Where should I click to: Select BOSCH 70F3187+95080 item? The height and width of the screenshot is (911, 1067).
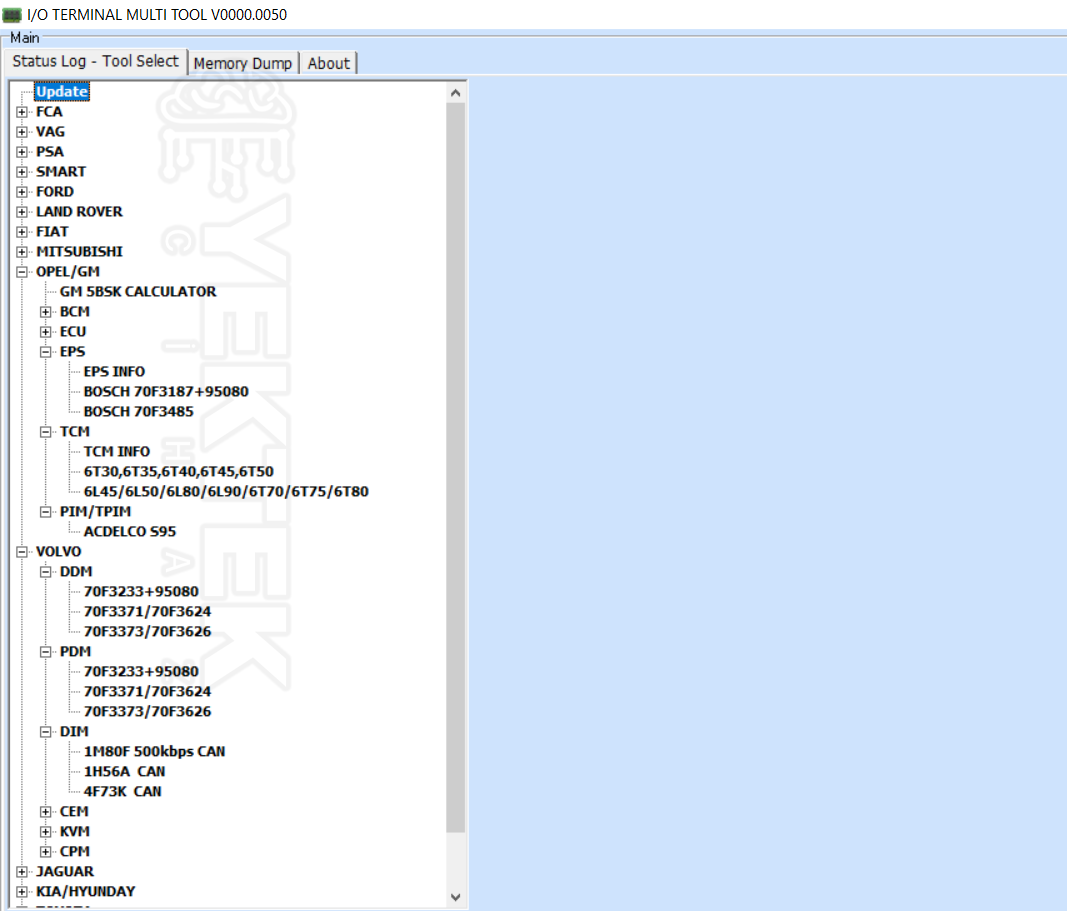166,392
